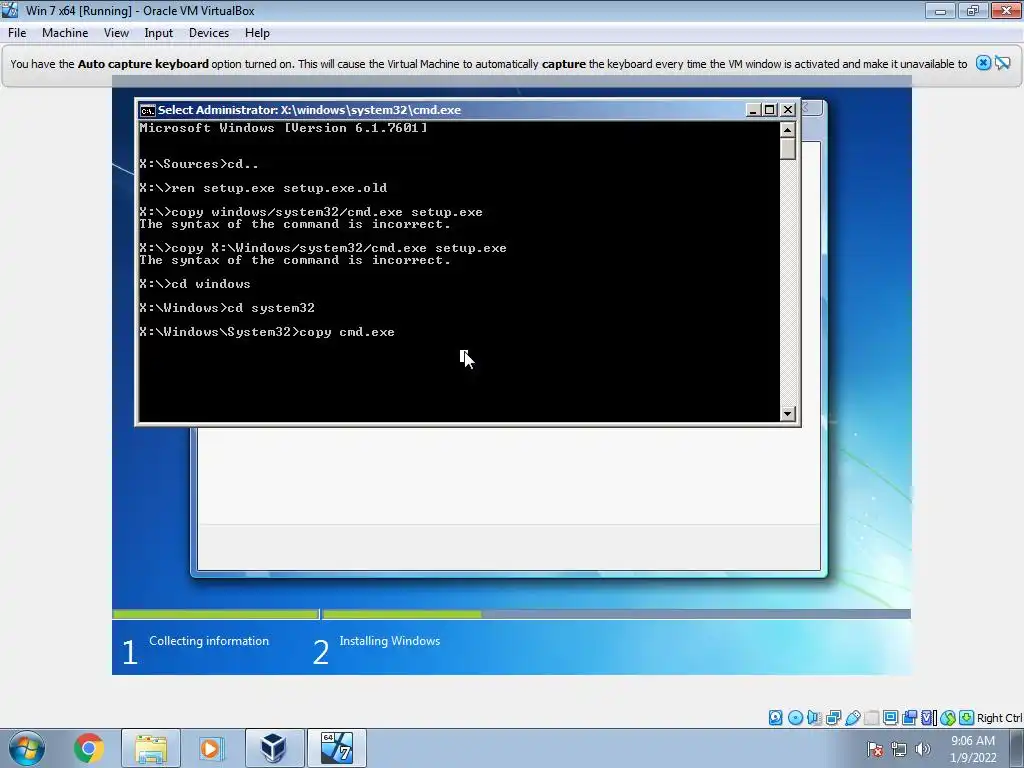Viewport: 1024px width, 768px height.
Task: Click the optical drive status icon
Action: (795, 718)
